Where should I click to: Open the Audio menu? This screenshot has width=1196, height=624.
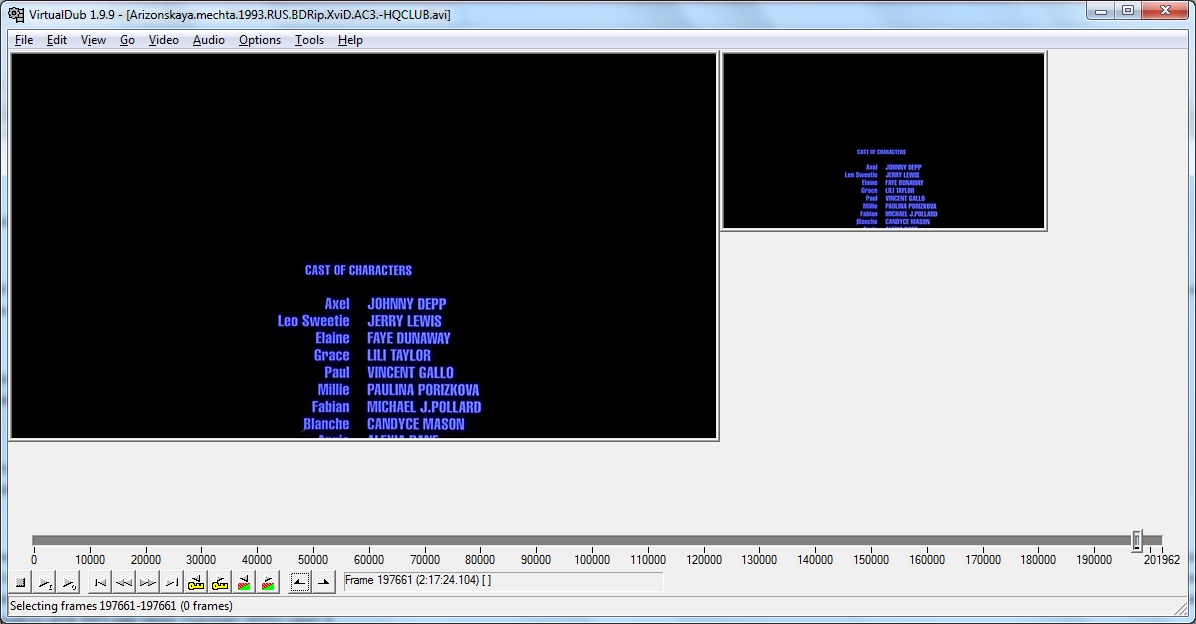[208, 40]
